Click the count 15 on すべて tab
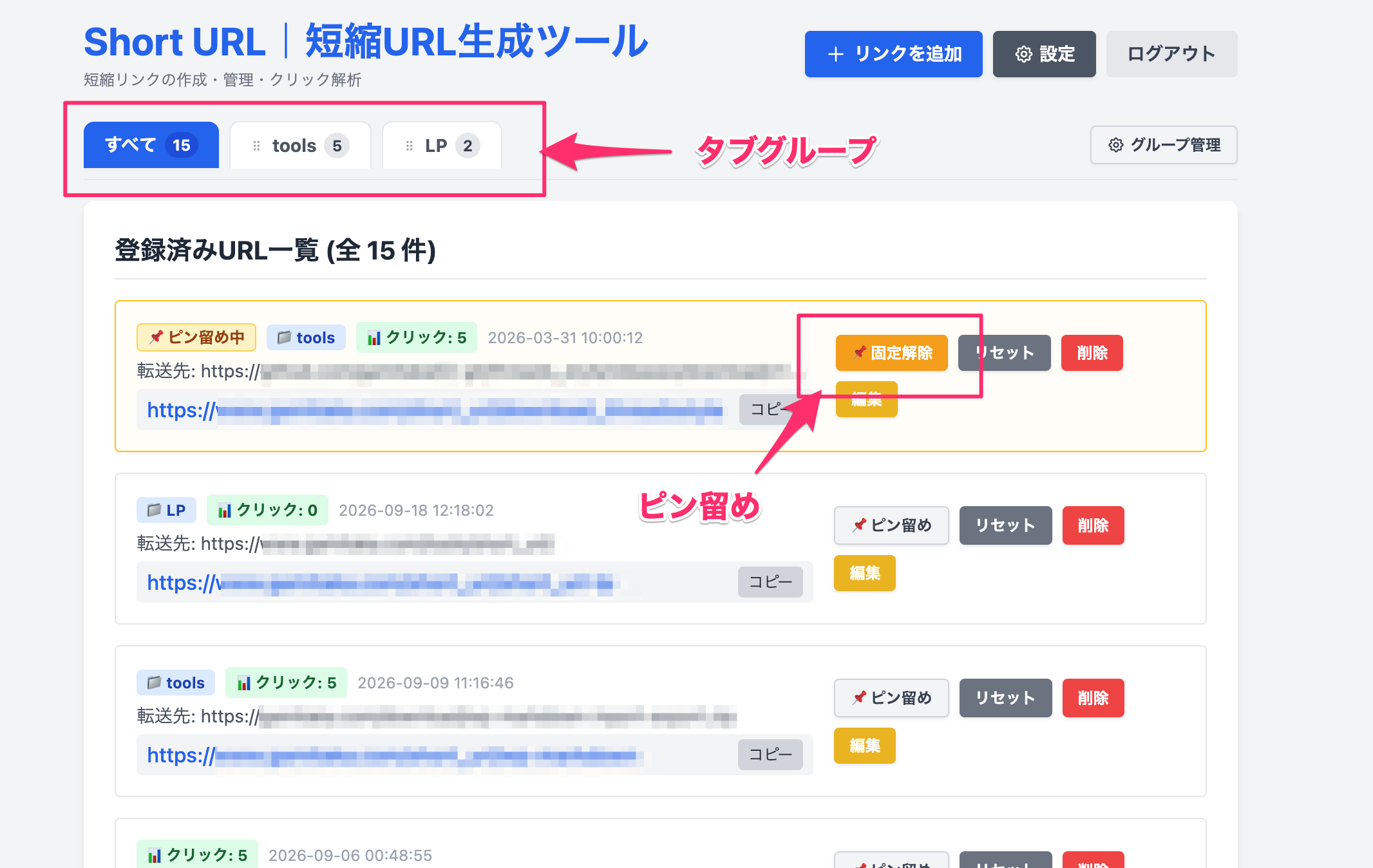This screenshot has height=868, width=1373. (x=182, y=146)
